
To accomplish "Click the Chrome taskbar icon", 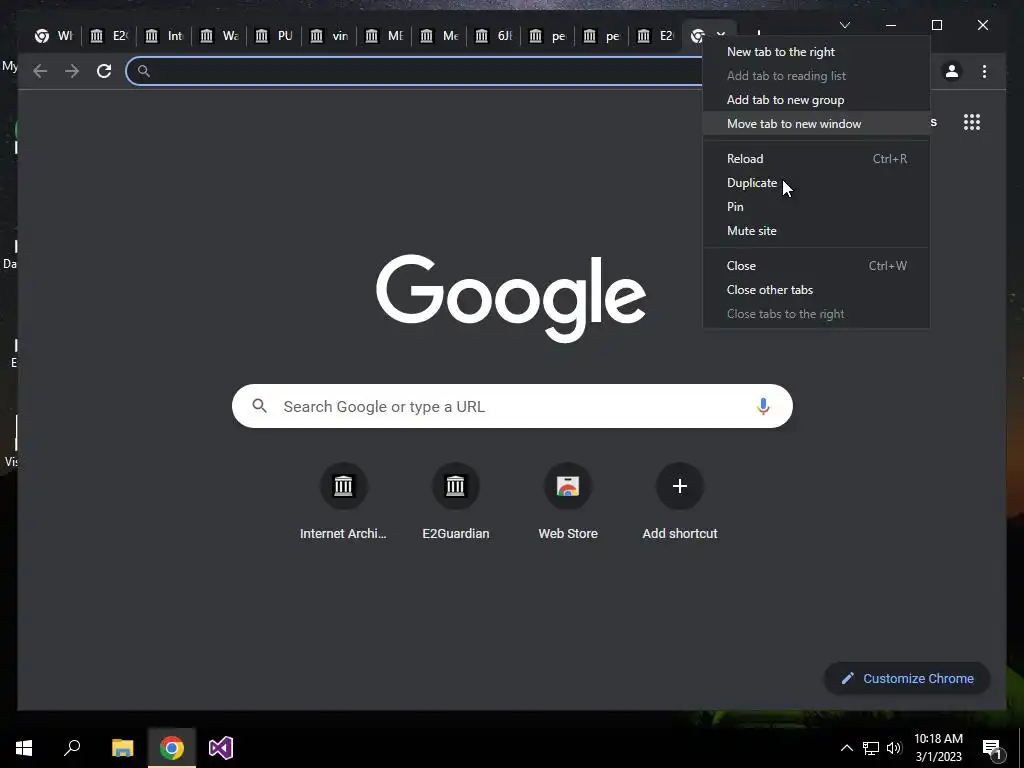I will click(x=172, y=748).
